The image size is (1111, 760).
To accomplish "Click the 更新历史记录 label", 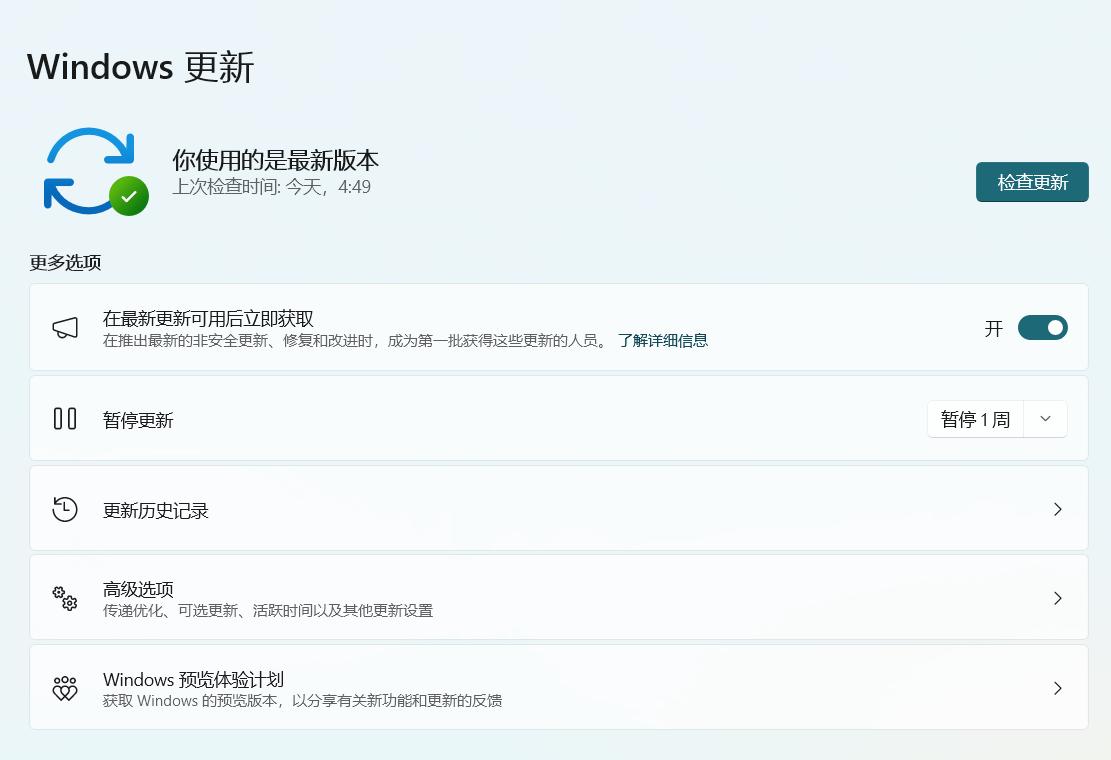I will (x=155, y=511).
